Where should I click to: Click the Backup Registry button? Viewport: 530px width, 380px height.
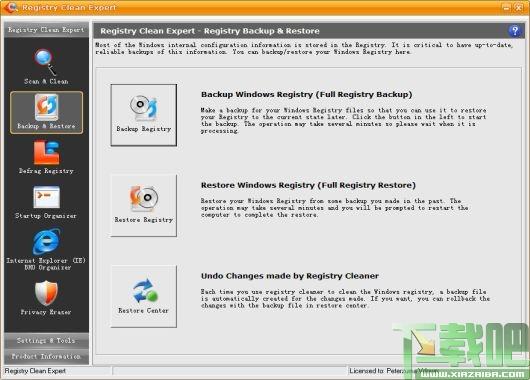(144, 115)
